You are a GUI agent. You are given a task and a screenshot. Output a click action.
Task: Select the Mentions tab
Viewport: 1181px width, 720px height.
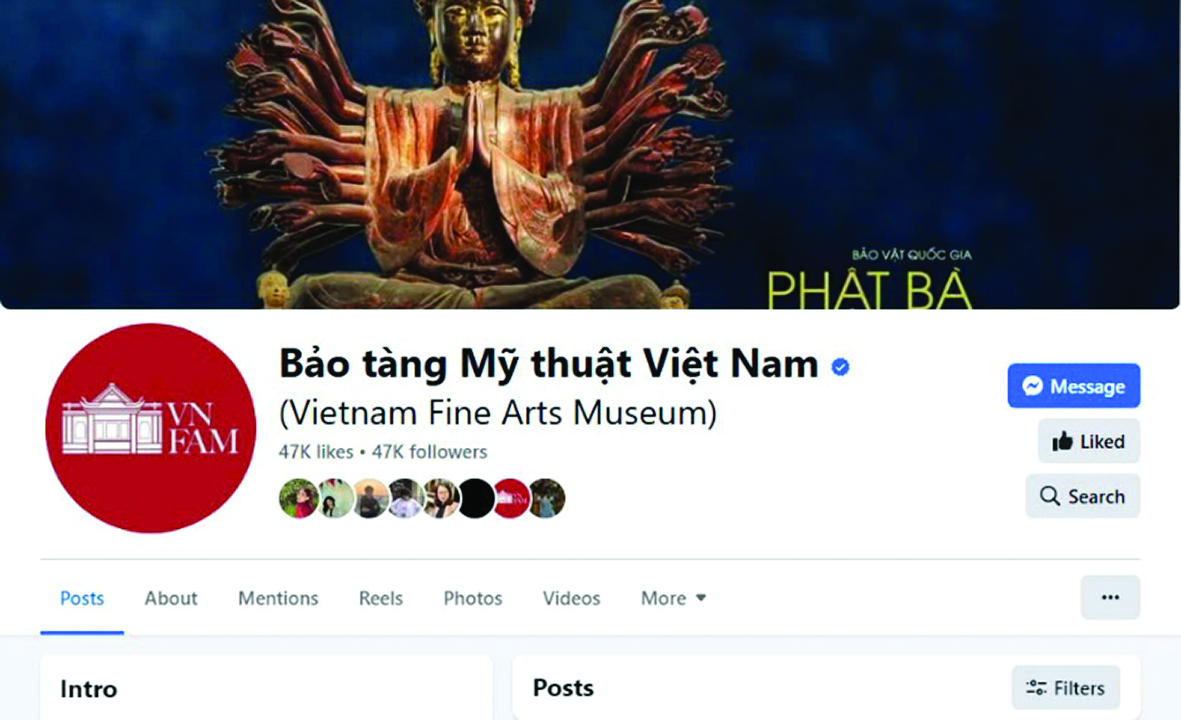coord(279,598)
